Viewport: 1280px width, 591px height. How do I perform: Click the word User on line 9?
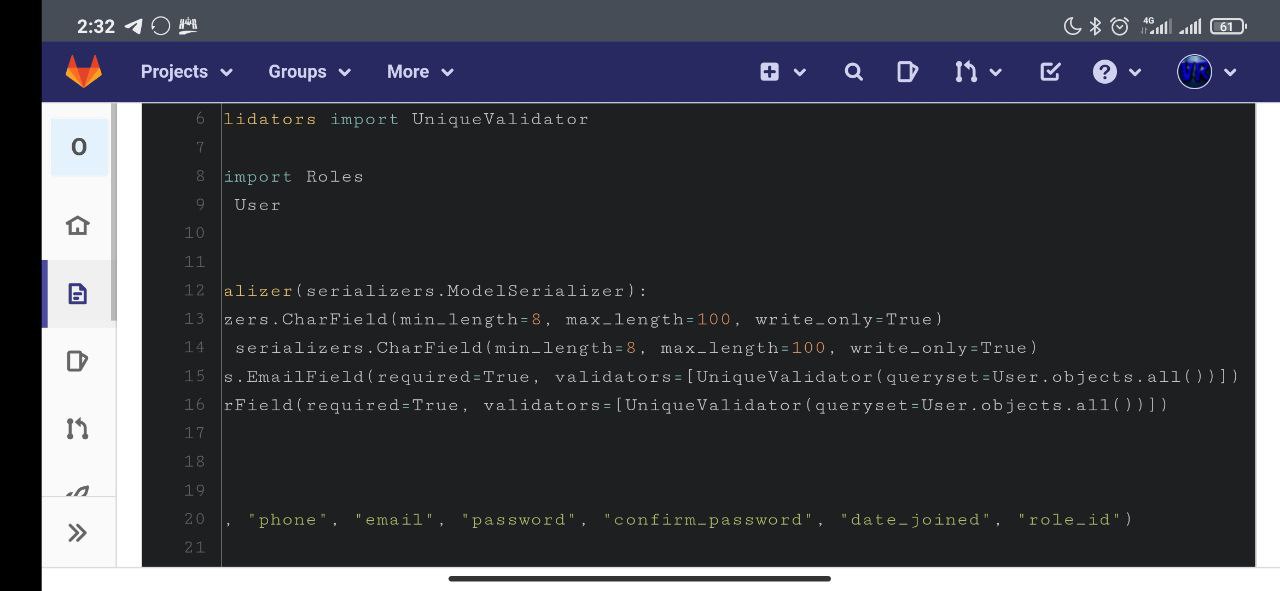(258, 205)
